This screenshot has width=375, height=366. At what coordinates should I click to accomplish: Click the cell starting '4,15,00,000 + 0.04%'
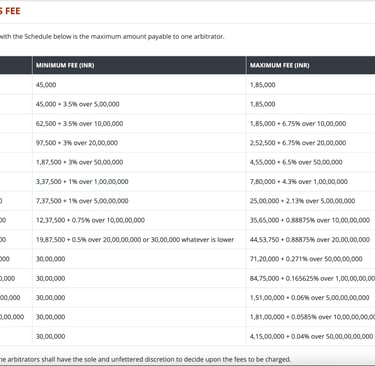(x=311, y=336)
